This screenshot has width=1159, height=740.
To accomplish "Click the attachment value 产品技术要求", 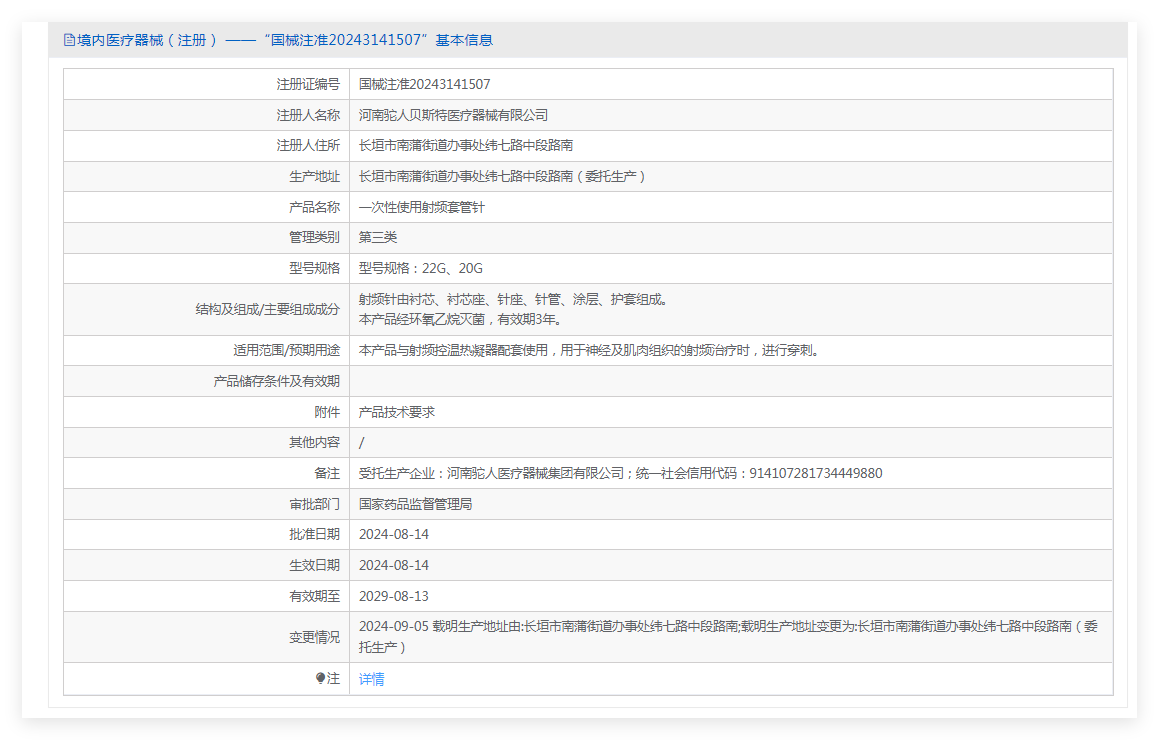I will (396, 412).
